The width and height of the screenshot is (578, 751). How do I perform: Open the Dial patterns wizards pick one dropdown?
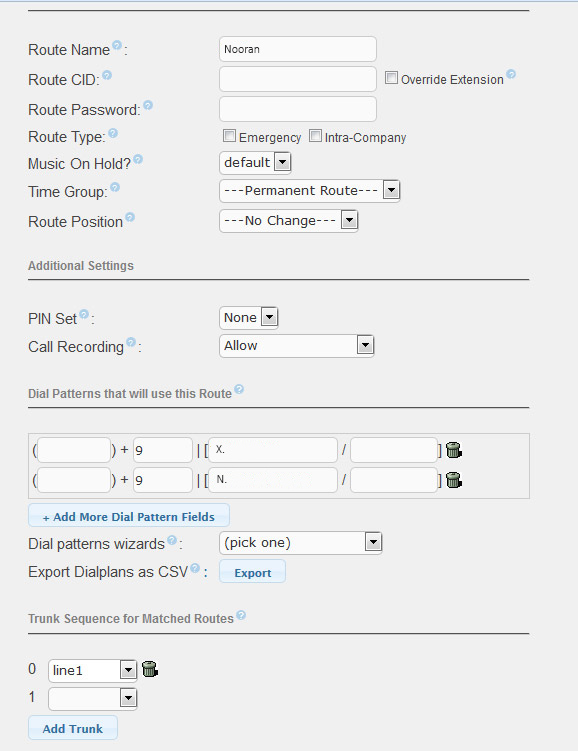(300, 543)
